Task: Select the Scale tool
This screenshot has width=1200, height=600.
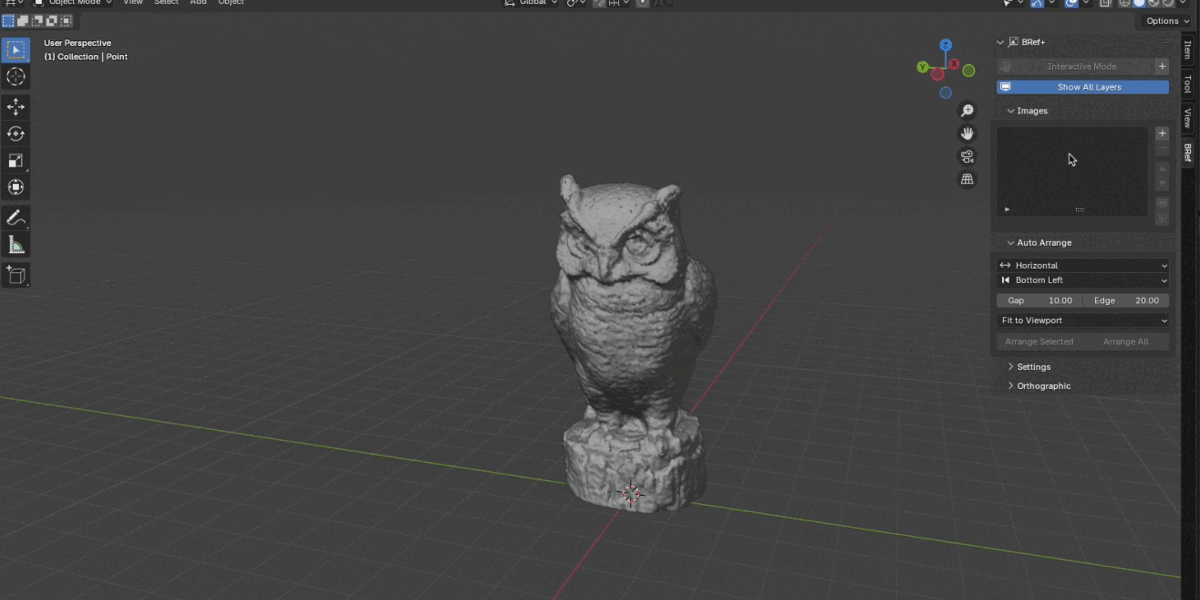Action: [16, 160]
